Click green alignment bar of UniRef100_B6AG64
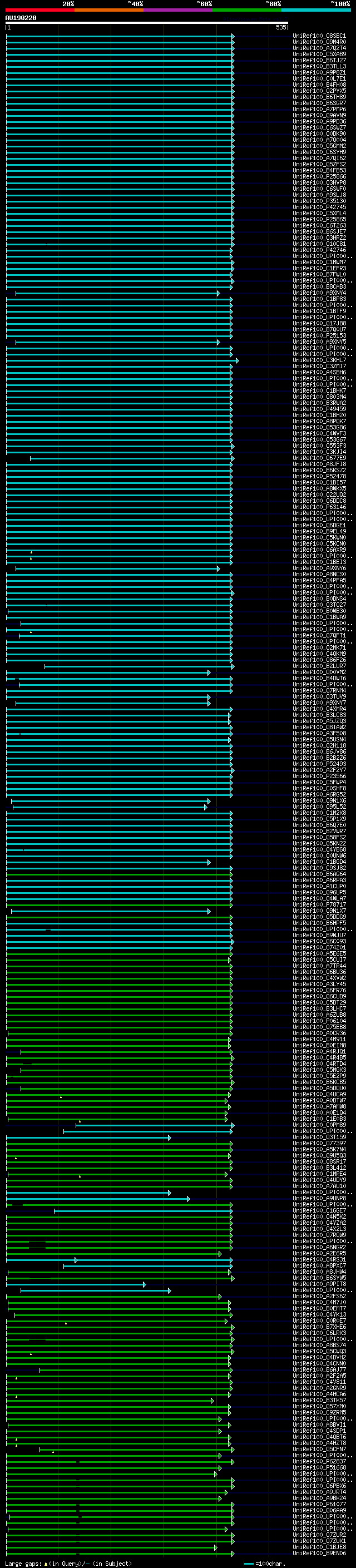The image size is (356, 1568). click(x=118, y=875)
